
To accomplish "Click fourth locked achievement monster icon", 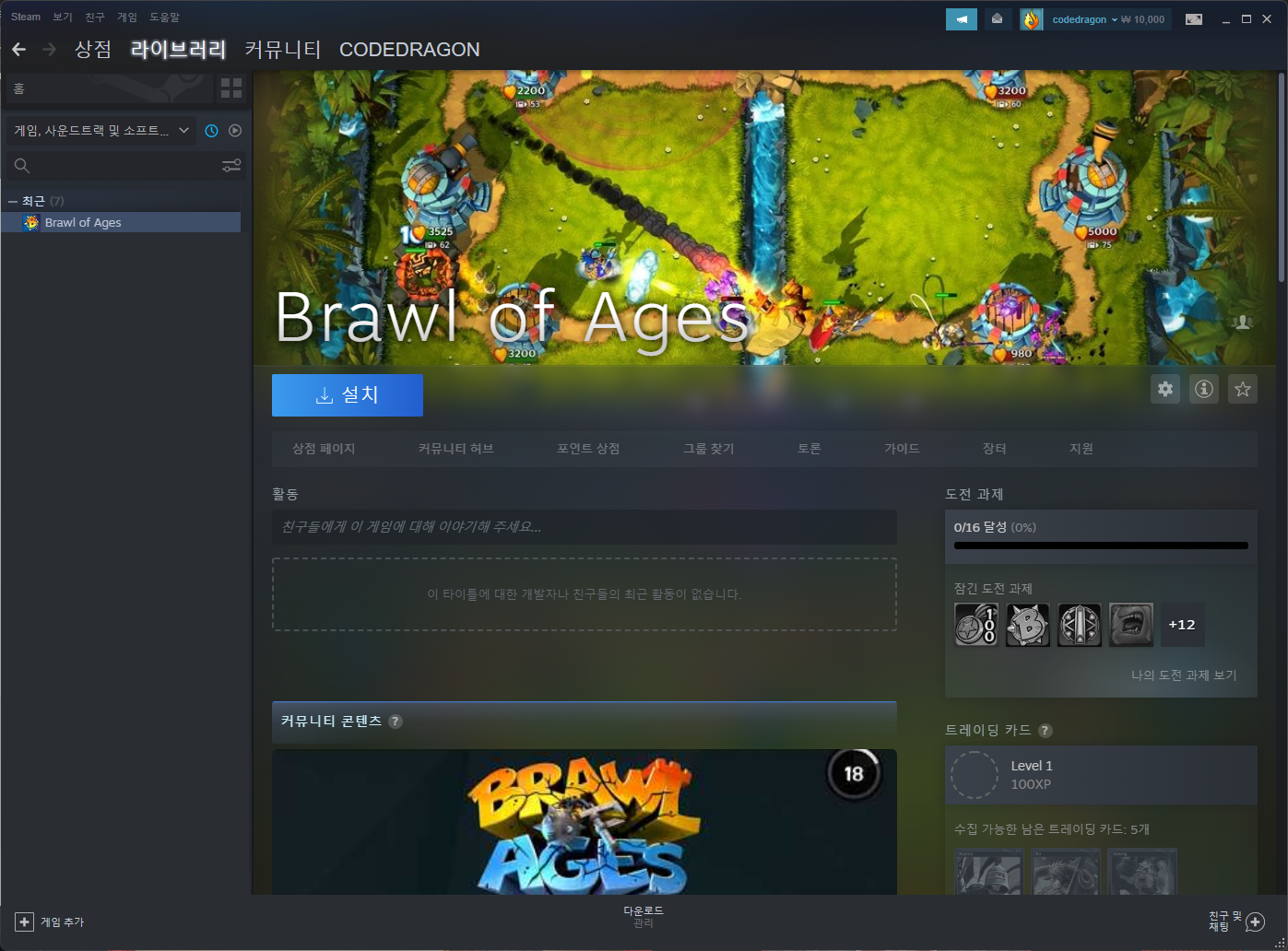I will [x=1131, y=625].
